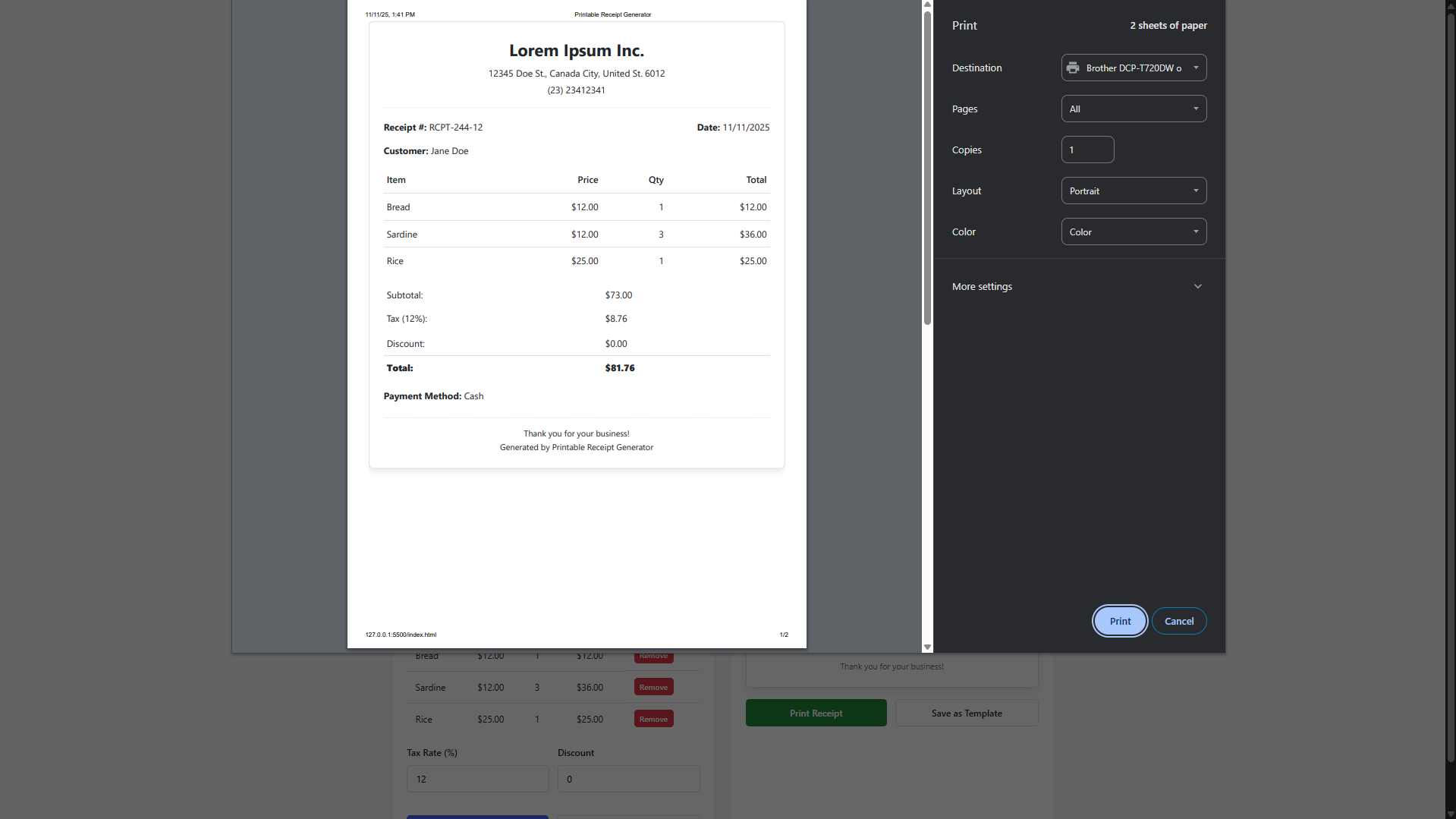The image size is (1456, 819).
Task: Click the Copies number field
Action: pyautogui.click(x=1086, y=150)
